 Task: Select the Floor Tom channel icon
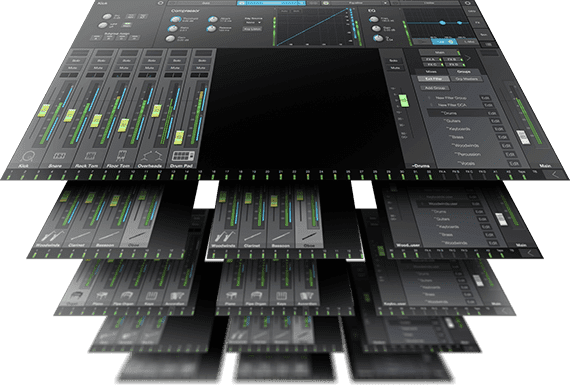click(x=121, y=156)
